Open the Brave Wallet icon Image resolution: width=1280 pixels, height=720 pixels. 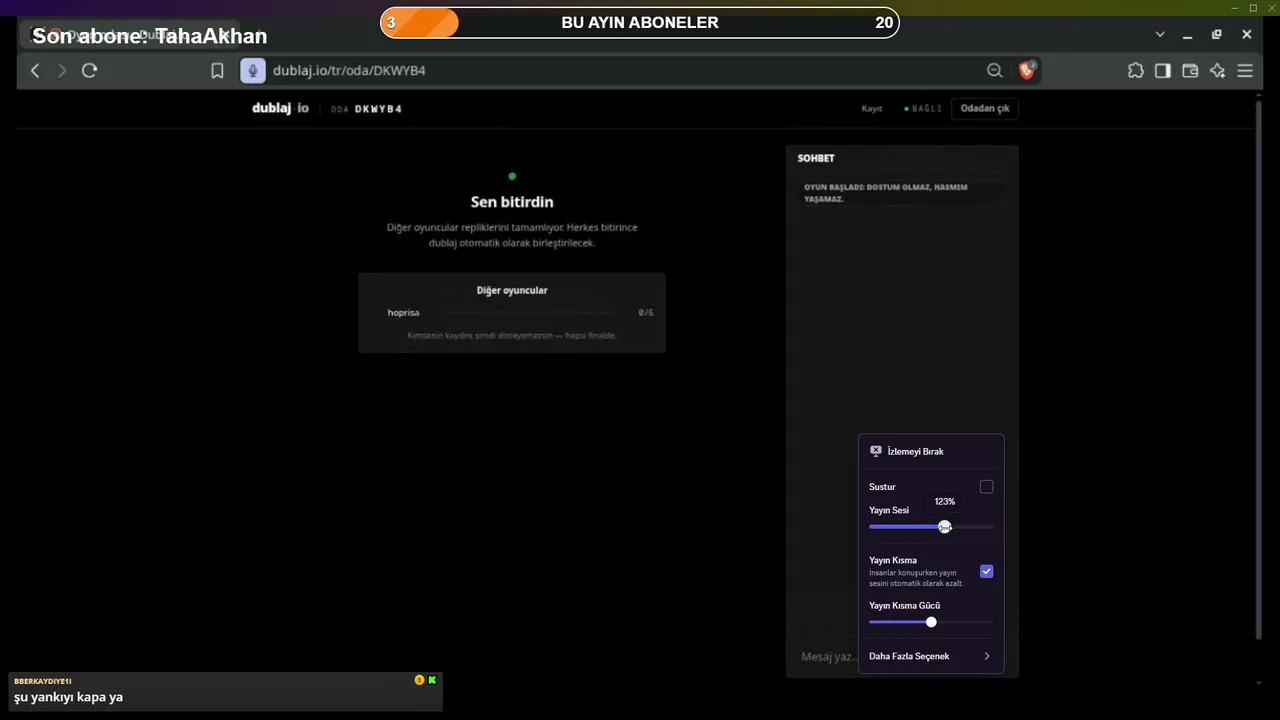coord(1190,70)
